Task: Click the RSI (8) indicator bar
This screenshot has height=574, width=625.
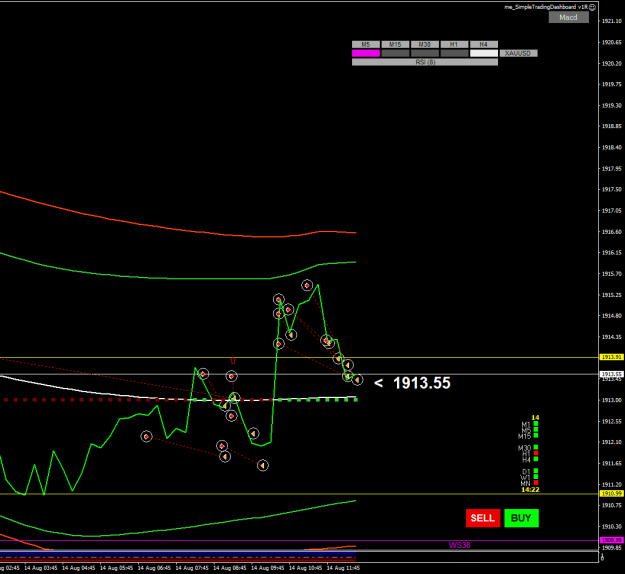Action: point(425,62)
